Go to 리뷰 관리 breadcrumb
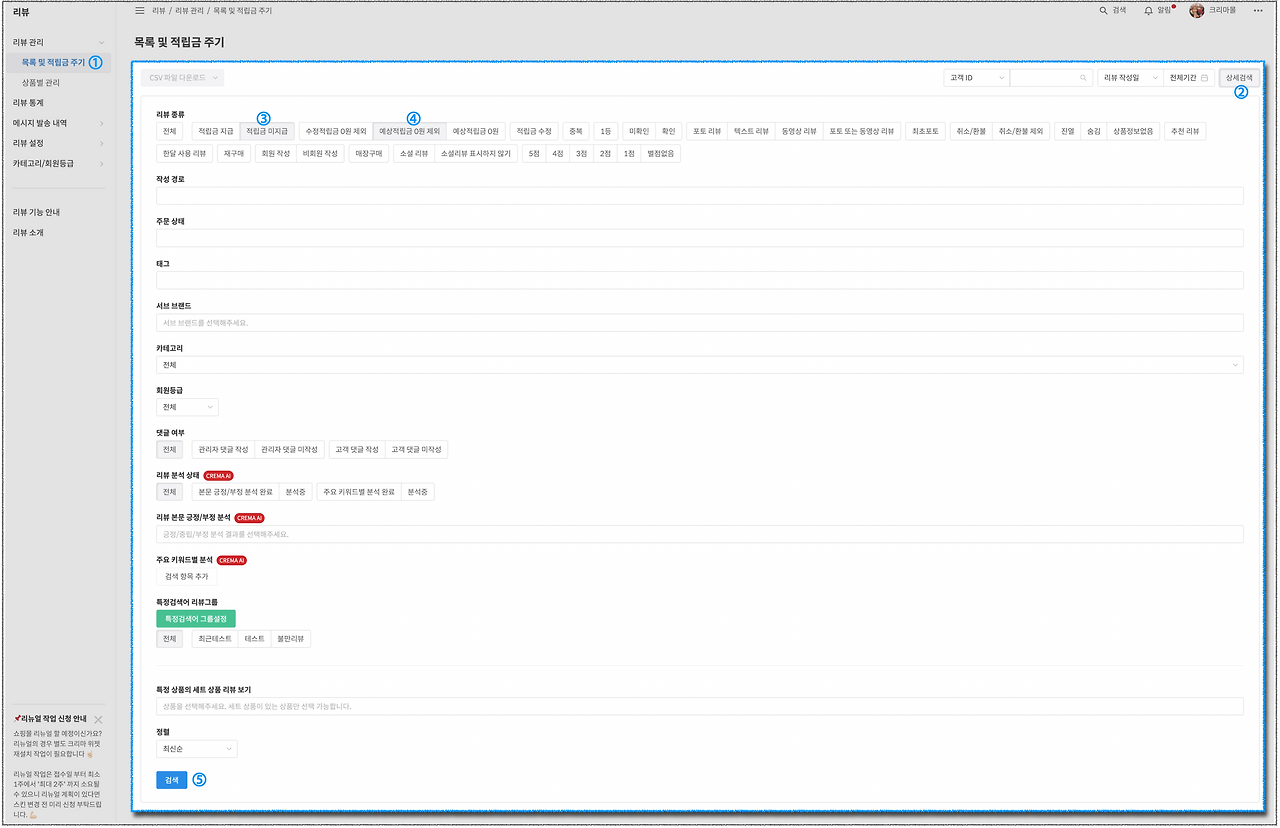Viewport: 1280px width, 828px height. pos(190,10)
